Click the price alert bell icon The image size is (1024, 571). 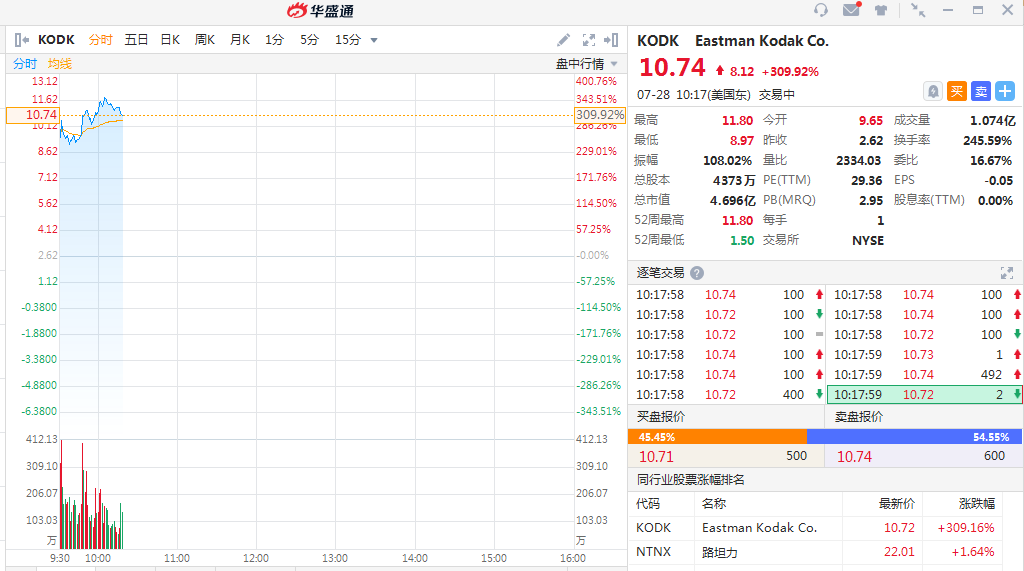coord(933,91)
